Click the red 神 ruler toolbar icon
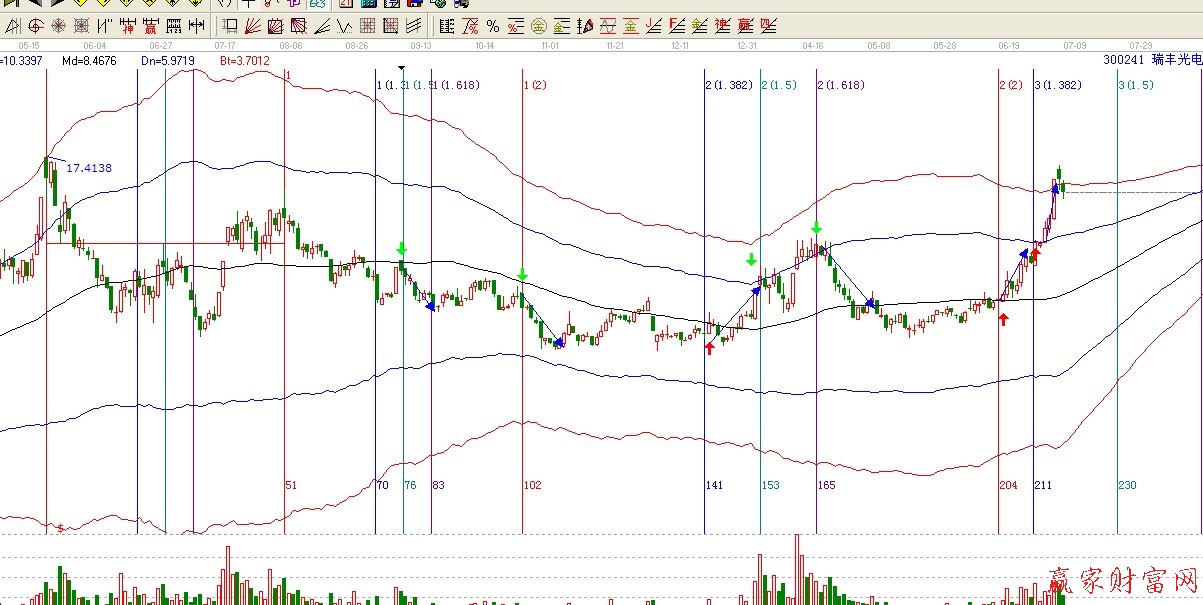This screenshot has height=605, width=1203. click(128, 26)
